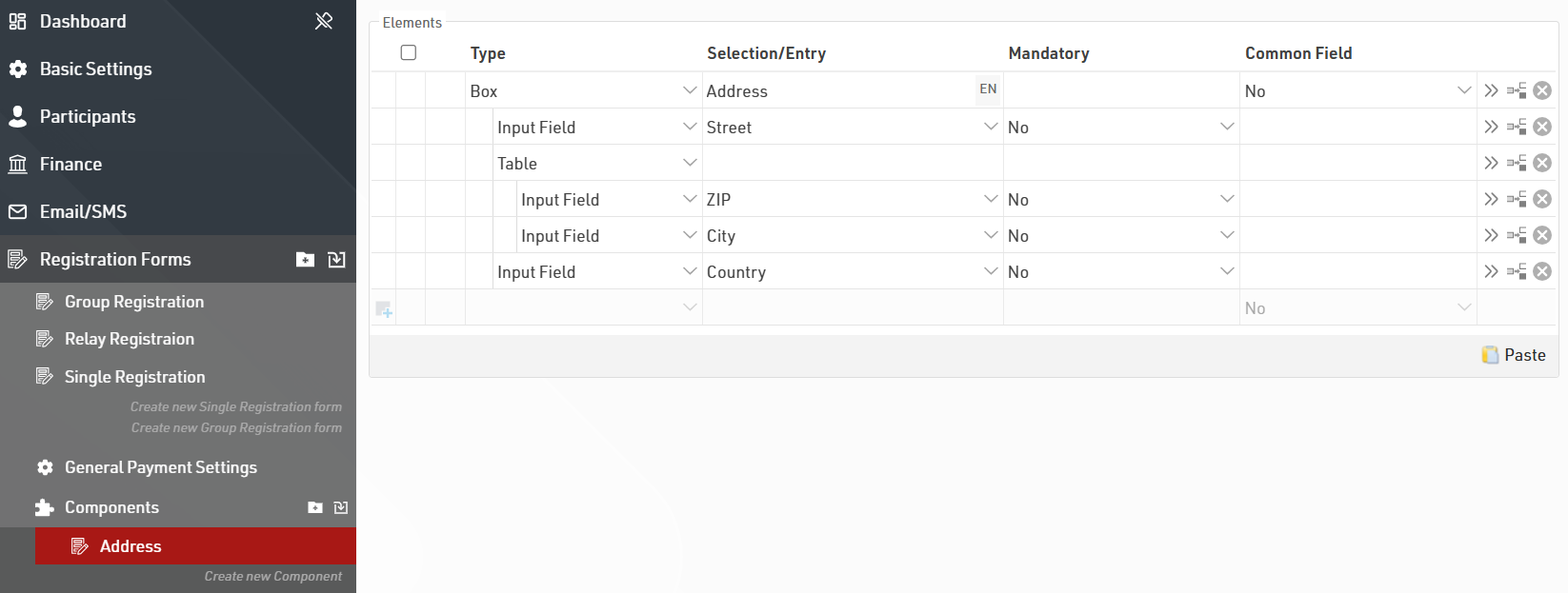The image size is (1568, 593).
Task: Click hierarchy icon on Country row
Action: coord(1517,271)
